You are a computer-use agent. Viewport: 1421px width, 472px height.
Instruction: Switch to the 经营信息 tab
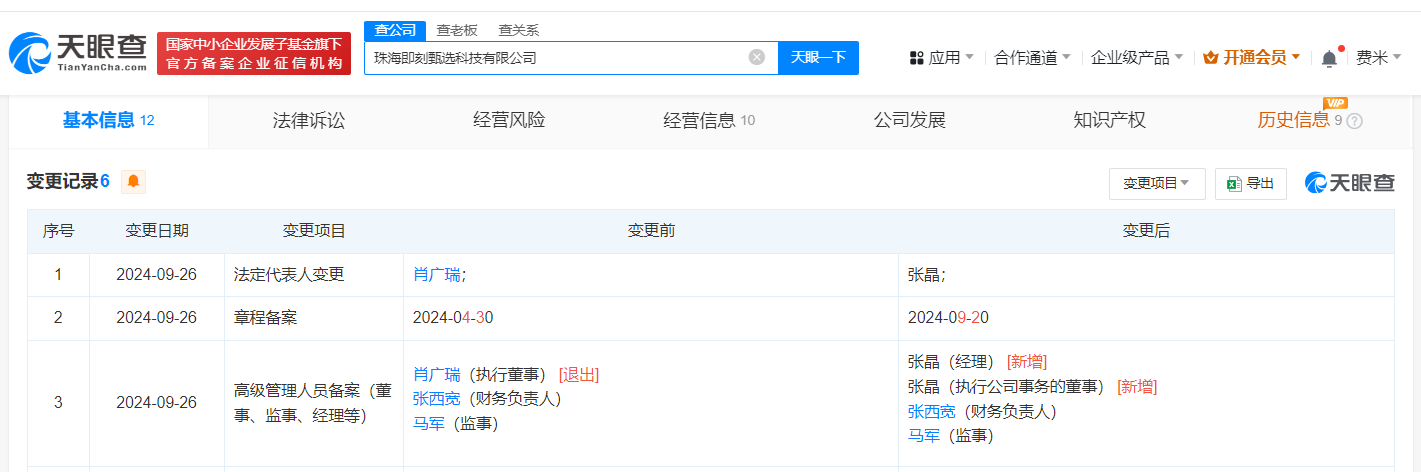coord(709,121)
